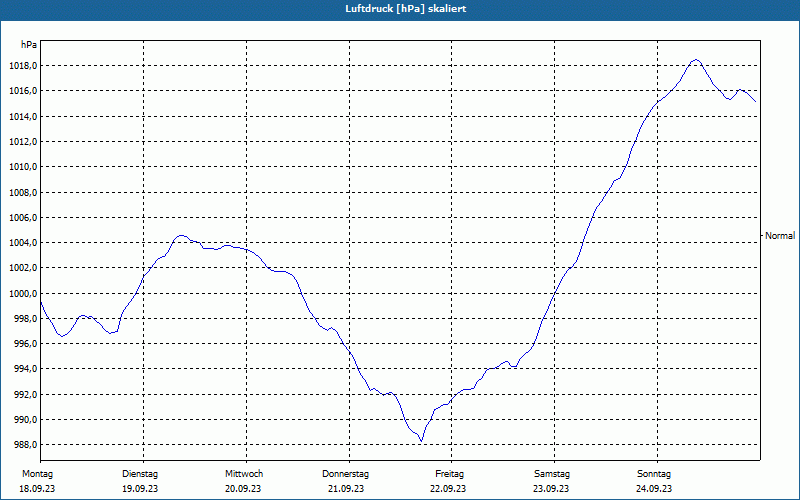Viewport: 800px width, 500px height.
Task: Click the date 20.09.23
Action: pos(243,489)
